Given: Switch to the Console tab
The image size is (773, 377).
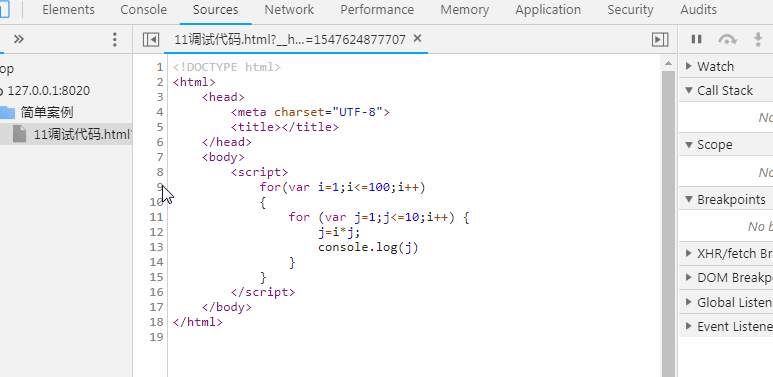Looking at the screenshot, I should tap(143, 10).
